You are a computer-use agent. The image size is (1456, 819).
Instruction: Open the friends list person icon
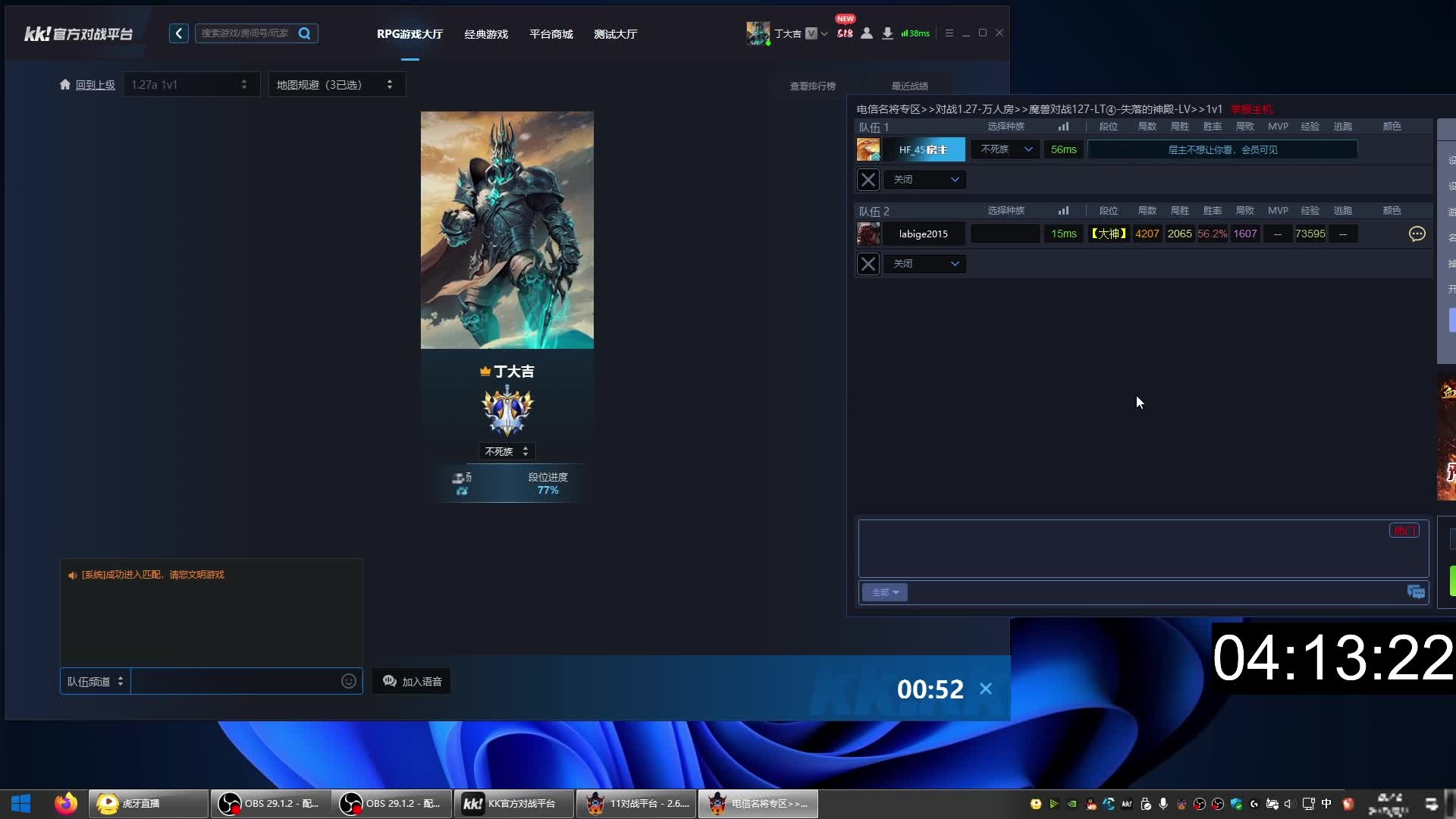coord(867,33)
